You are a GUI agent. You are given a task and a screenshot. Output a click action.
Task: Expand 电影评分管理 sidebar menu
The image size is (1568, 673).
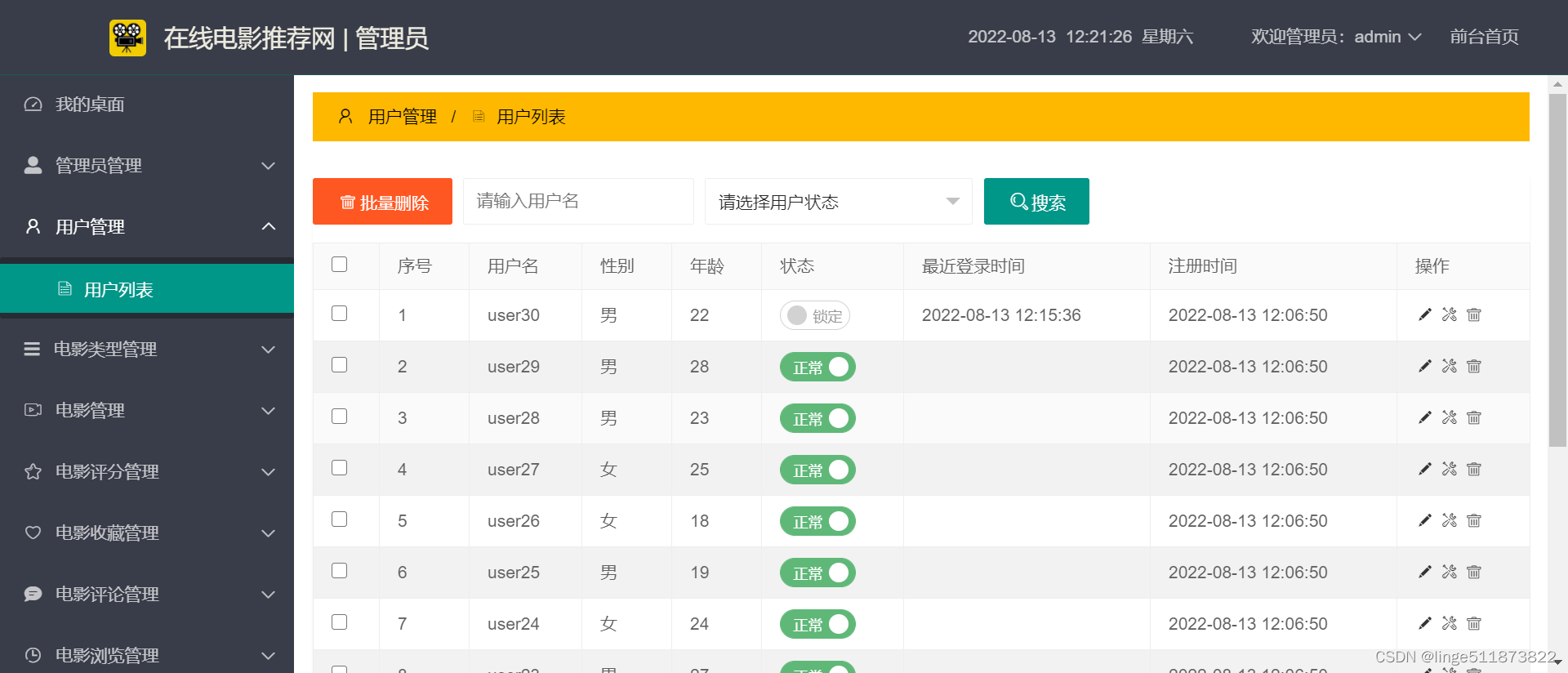tap(147, 472)
